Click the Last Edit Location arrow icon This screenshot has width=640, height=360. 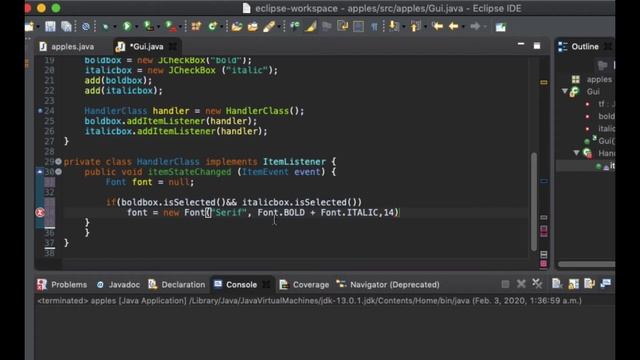[x=437, y=27]
